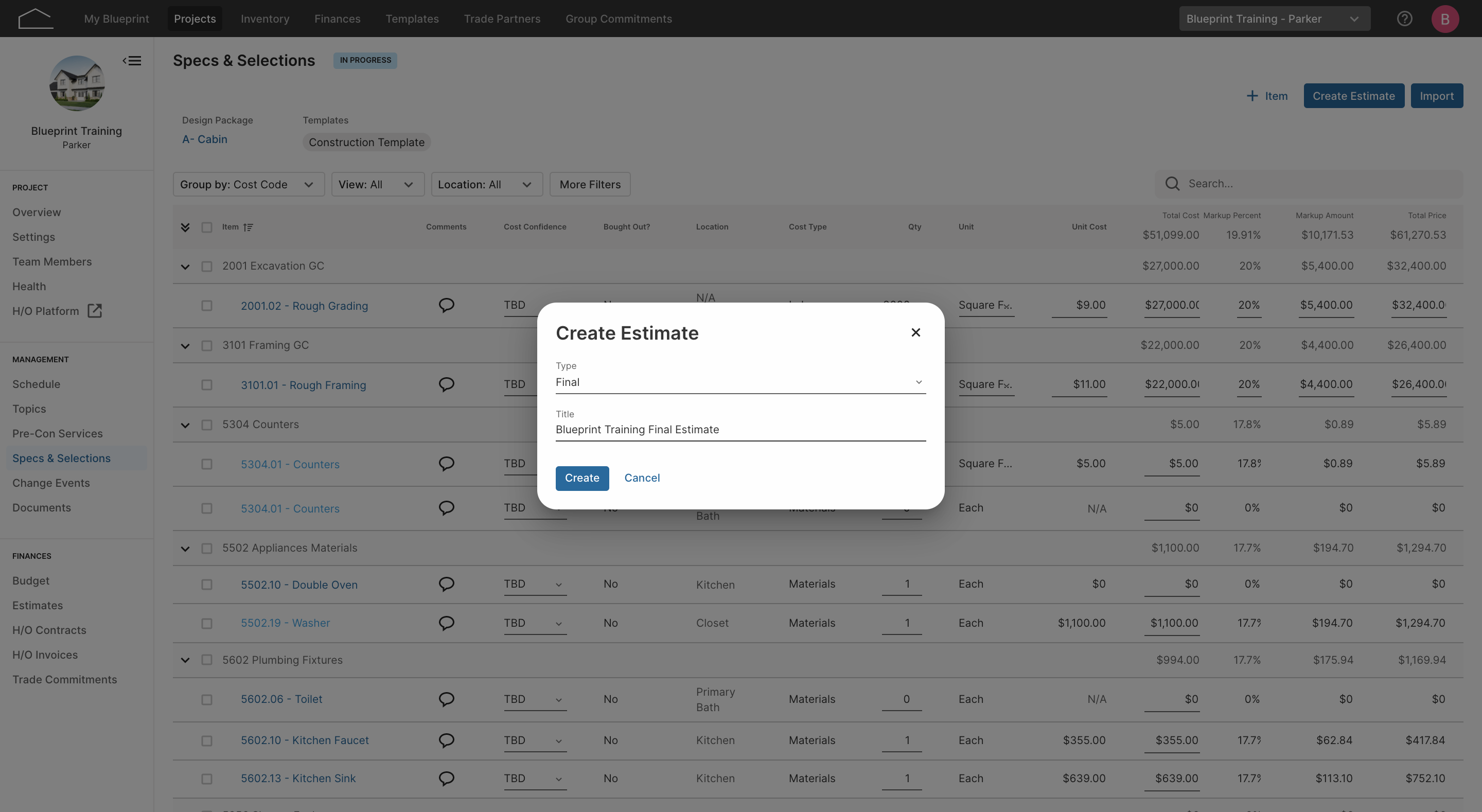Collapse all groups with the double chevron
Screen dimensions: 1482x812
point(185,227)
